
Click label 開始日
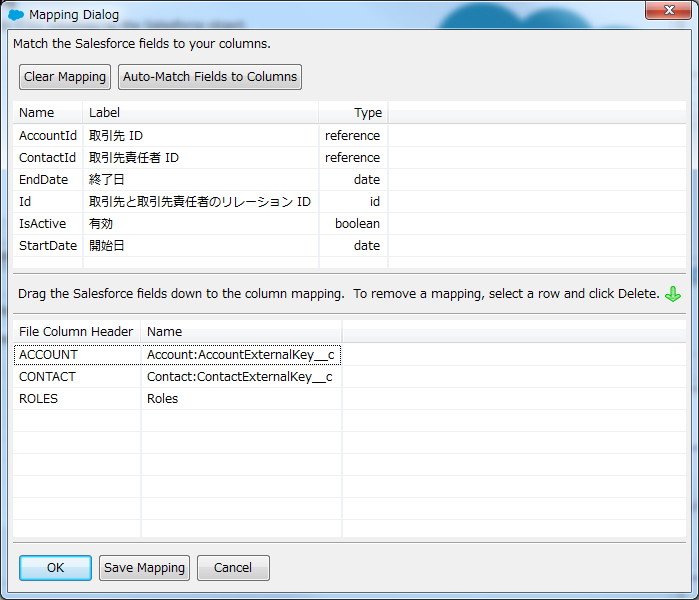107,246
